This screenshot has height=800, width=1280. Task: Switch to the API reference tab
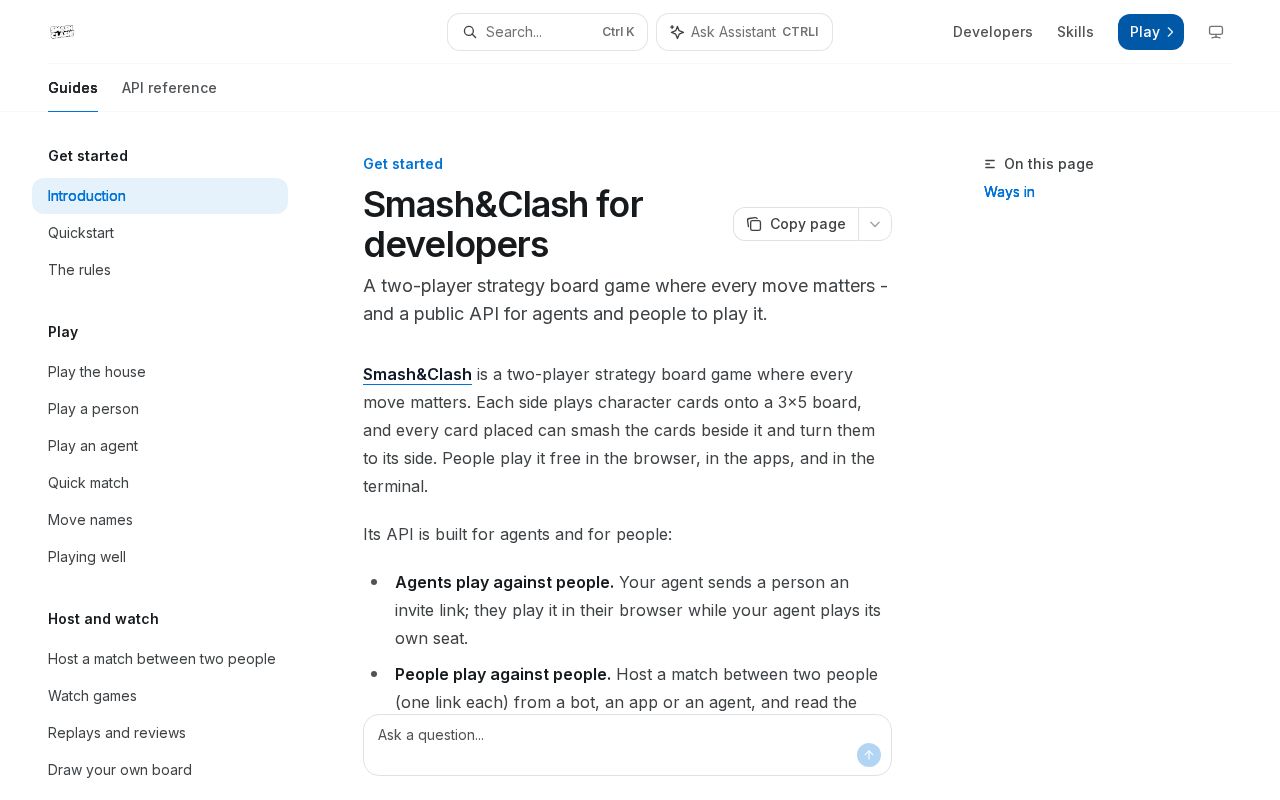[x=169, y=88]
